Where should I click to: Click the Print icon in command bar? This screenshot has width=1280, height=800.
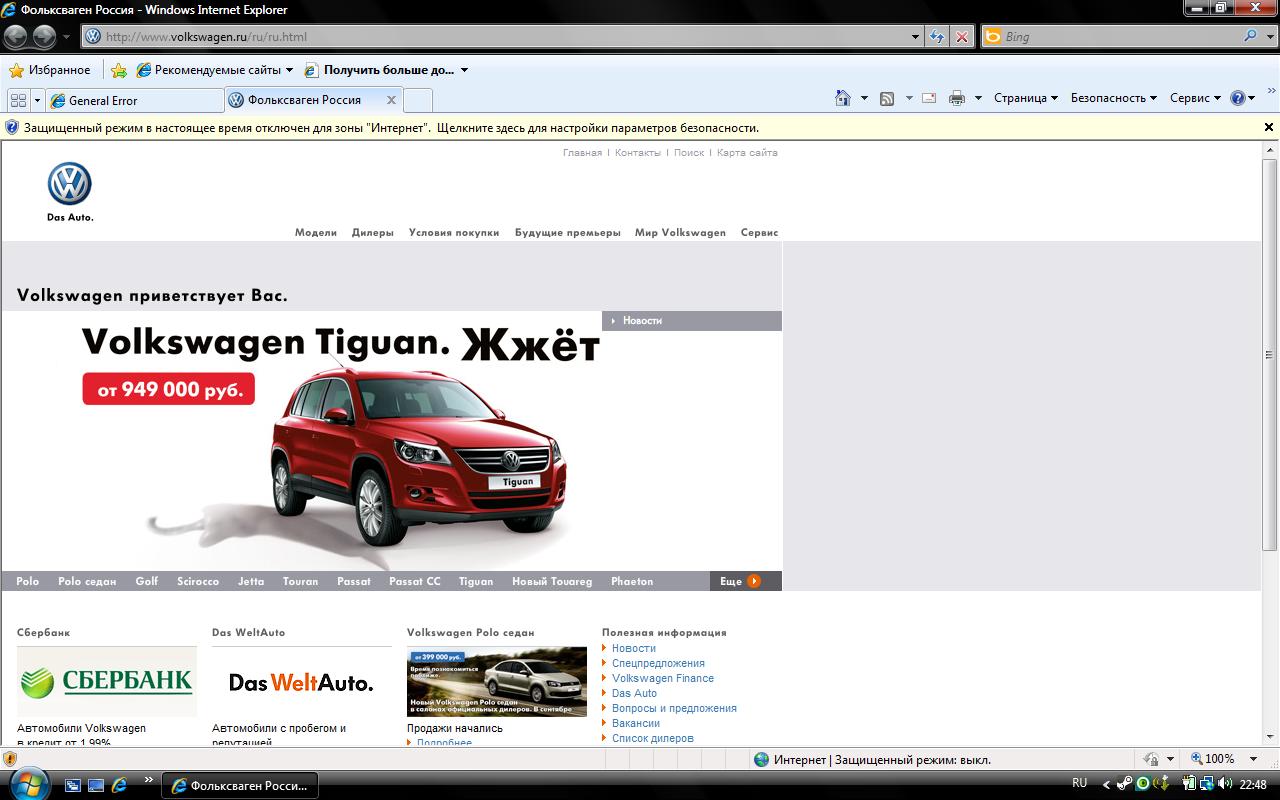(x=956, y=98)
